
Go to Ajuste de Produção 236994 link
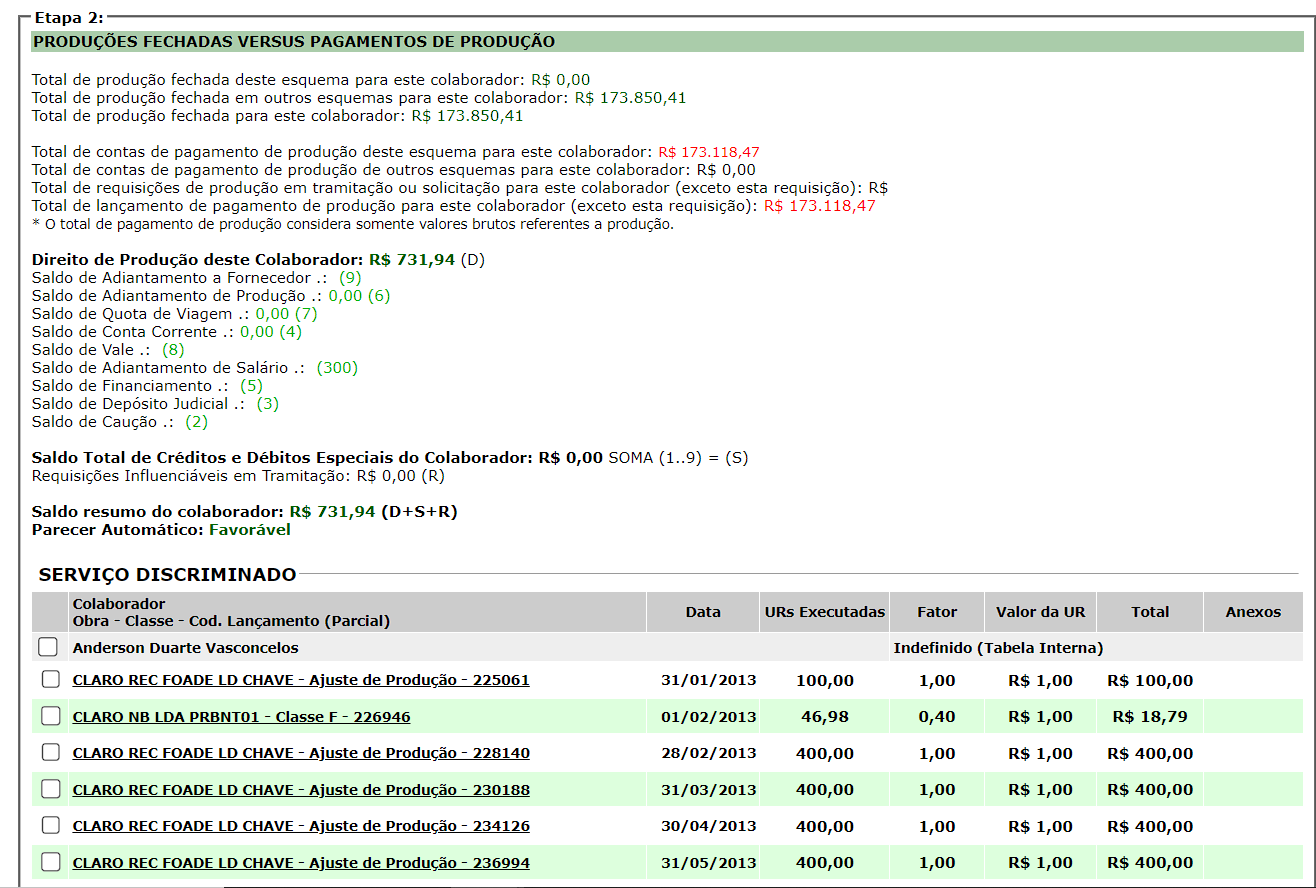300,863
